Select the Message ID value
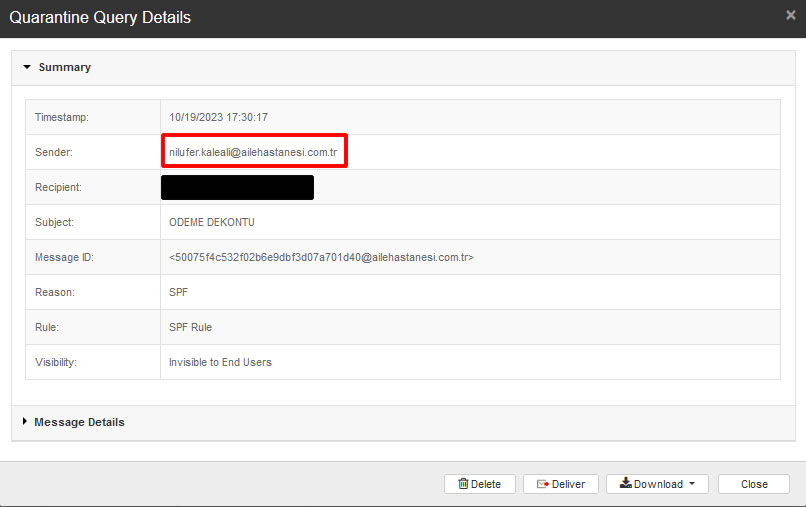This screenshot has height=507, width=806. click(x=321, y=257)
